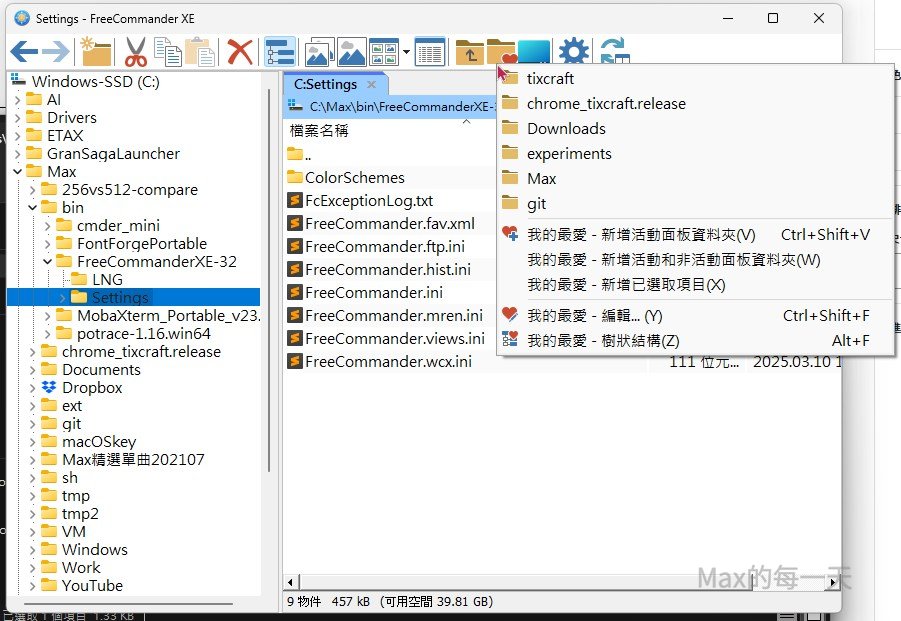Click the favorites folder heart toolbar icon
Screen dimensions: 901x621
click(x=501, y=52)
